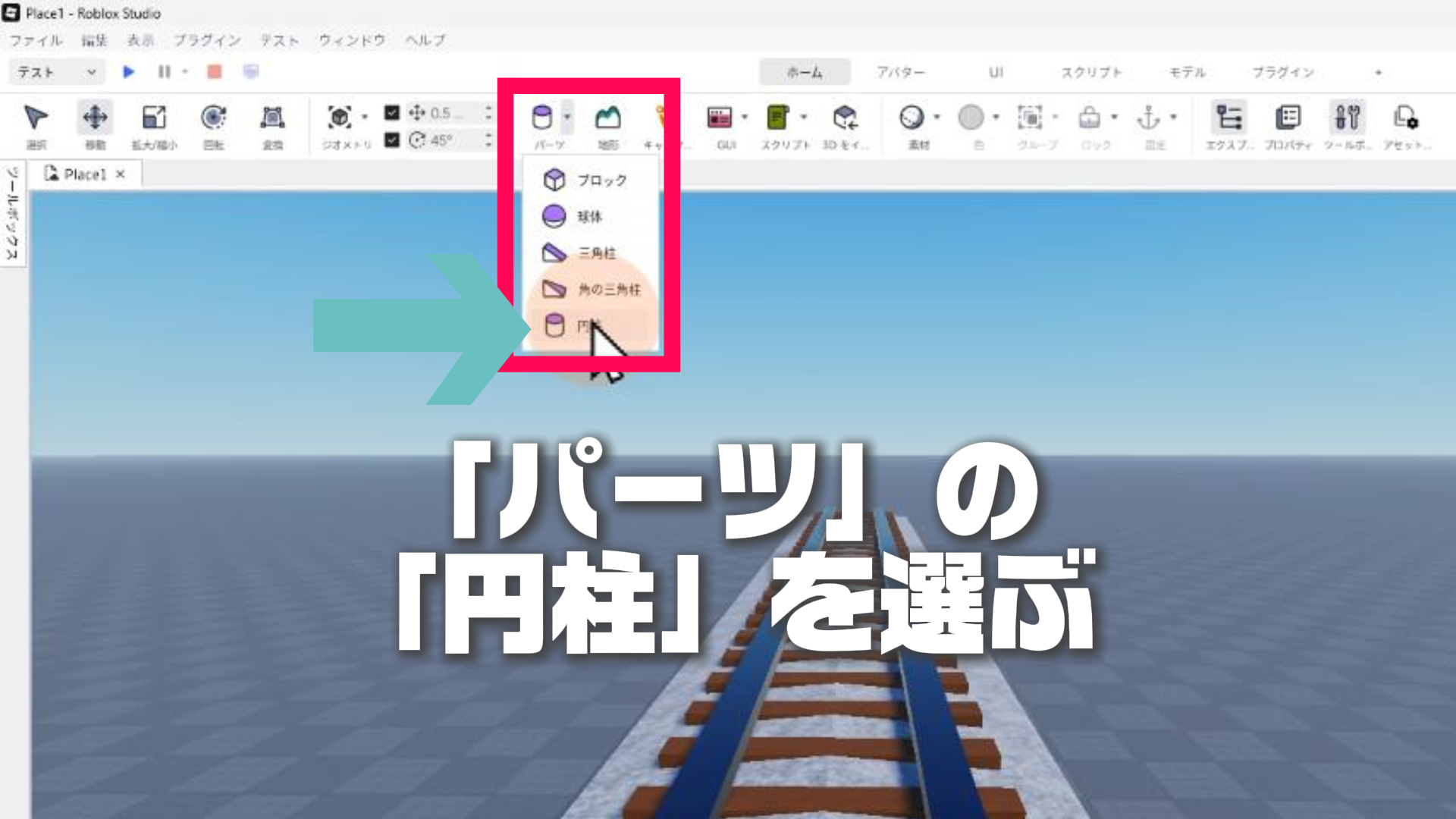The width and height of the screenshot is (1456, 819).
Task: Show the プロパティ (Properties) panel icon
Action: [x=1288, y=118]
